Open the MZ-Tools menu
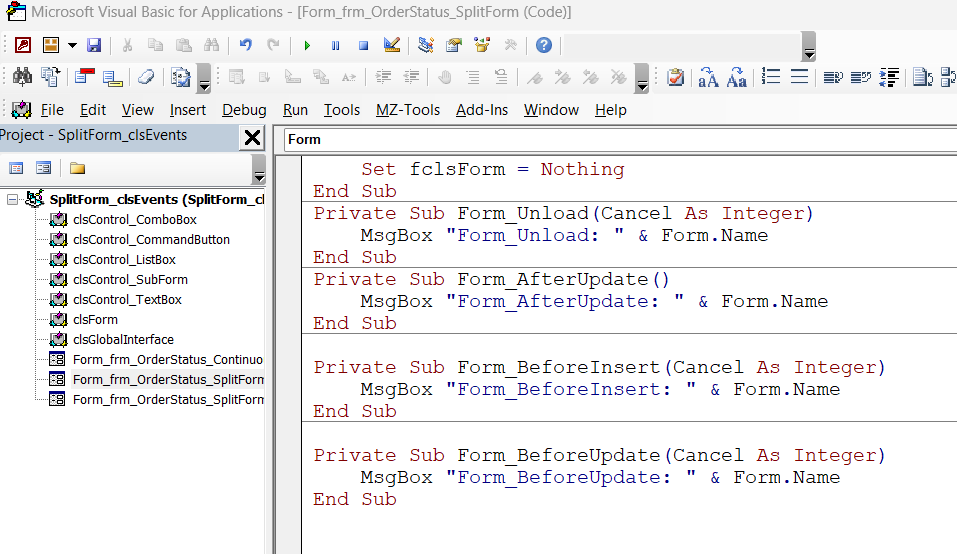The width and height of the screenshot is (957, 554). [408, 110]
